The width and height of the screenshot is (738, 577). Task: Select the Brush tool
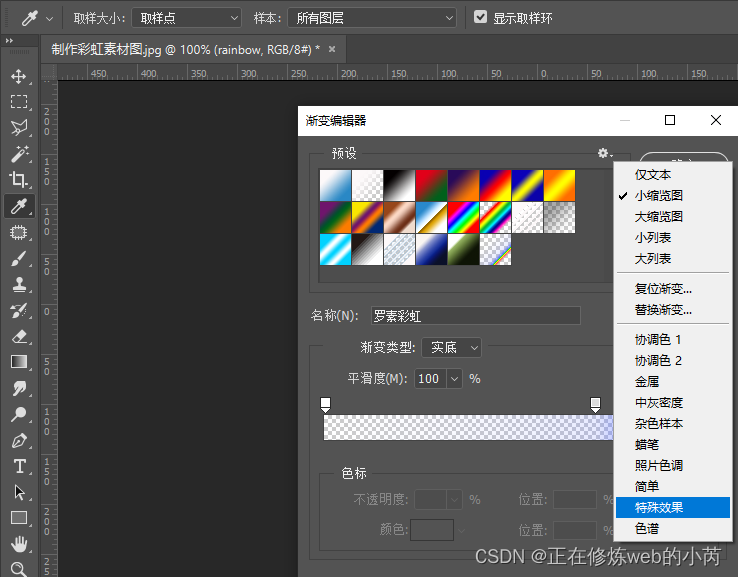(x=19, y=259)
